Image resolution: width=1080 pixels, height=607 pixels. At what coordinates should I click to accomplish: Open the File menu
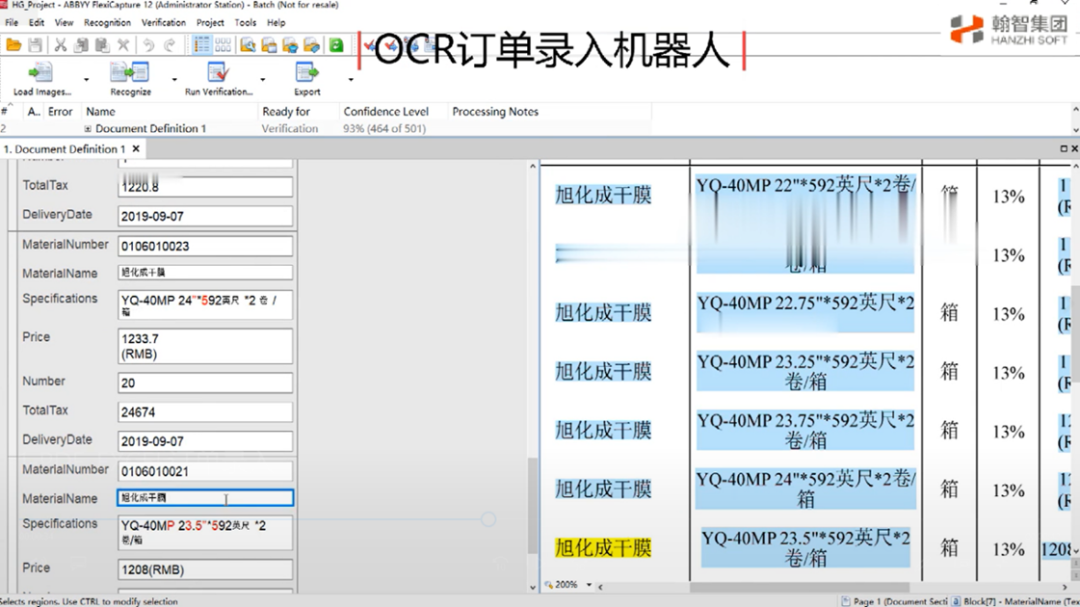(12, 23)
